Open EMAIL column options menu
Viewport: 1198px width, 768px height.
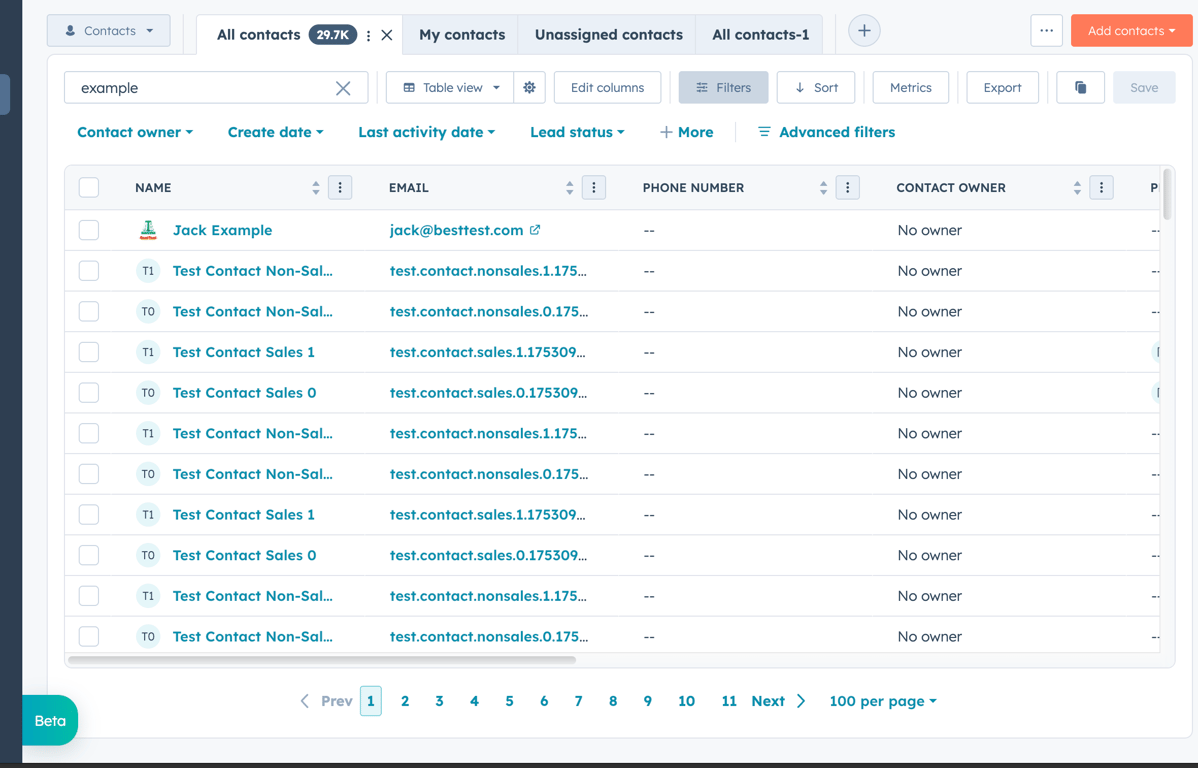(594, 187)
